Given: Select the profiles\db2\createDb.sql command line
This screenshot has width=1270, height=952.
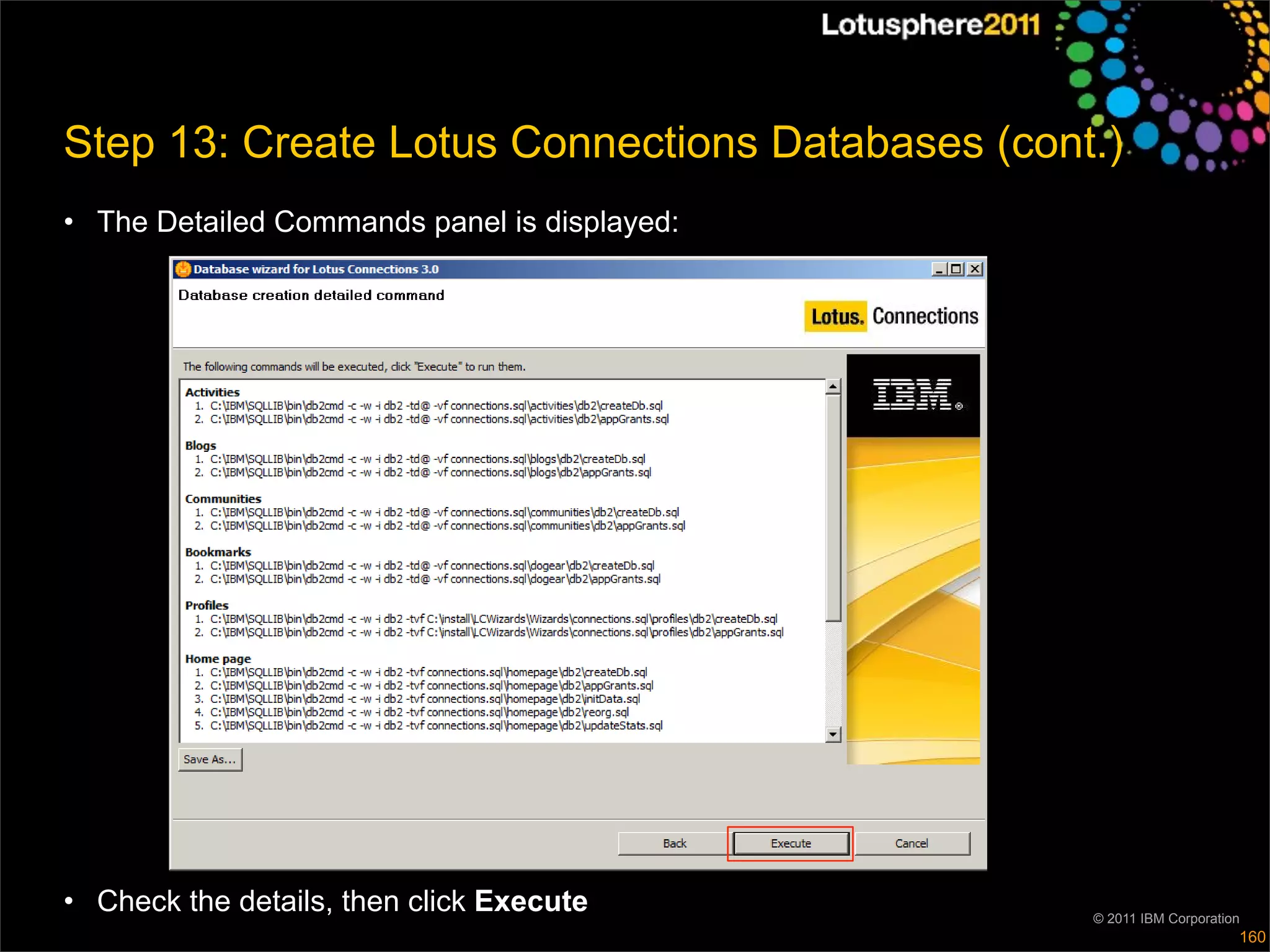Looking at the screenshot, I should (x=486, y=619).
